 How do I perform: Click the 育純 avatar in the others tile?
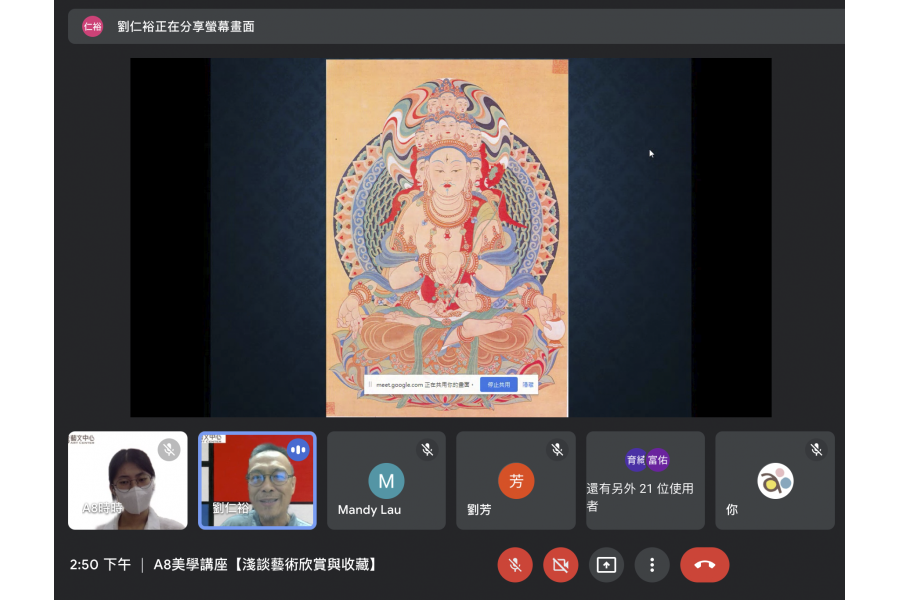(635, 460)
